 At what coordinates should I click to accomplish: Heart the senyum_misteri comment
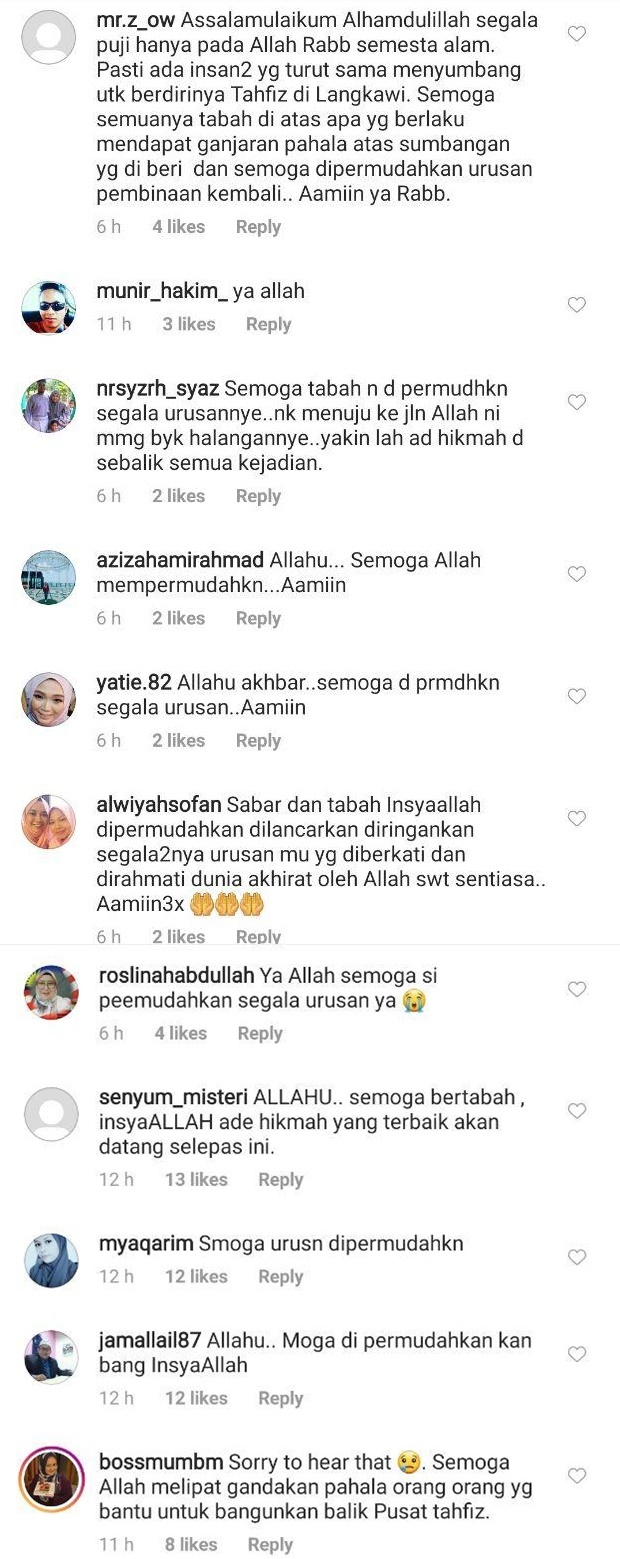(577, 1111)
